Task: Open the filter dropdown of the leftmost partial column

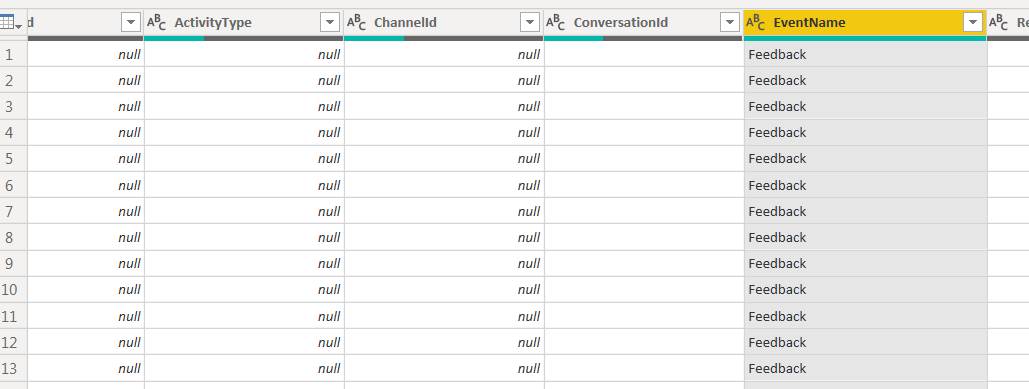Action: pos(131,23)
